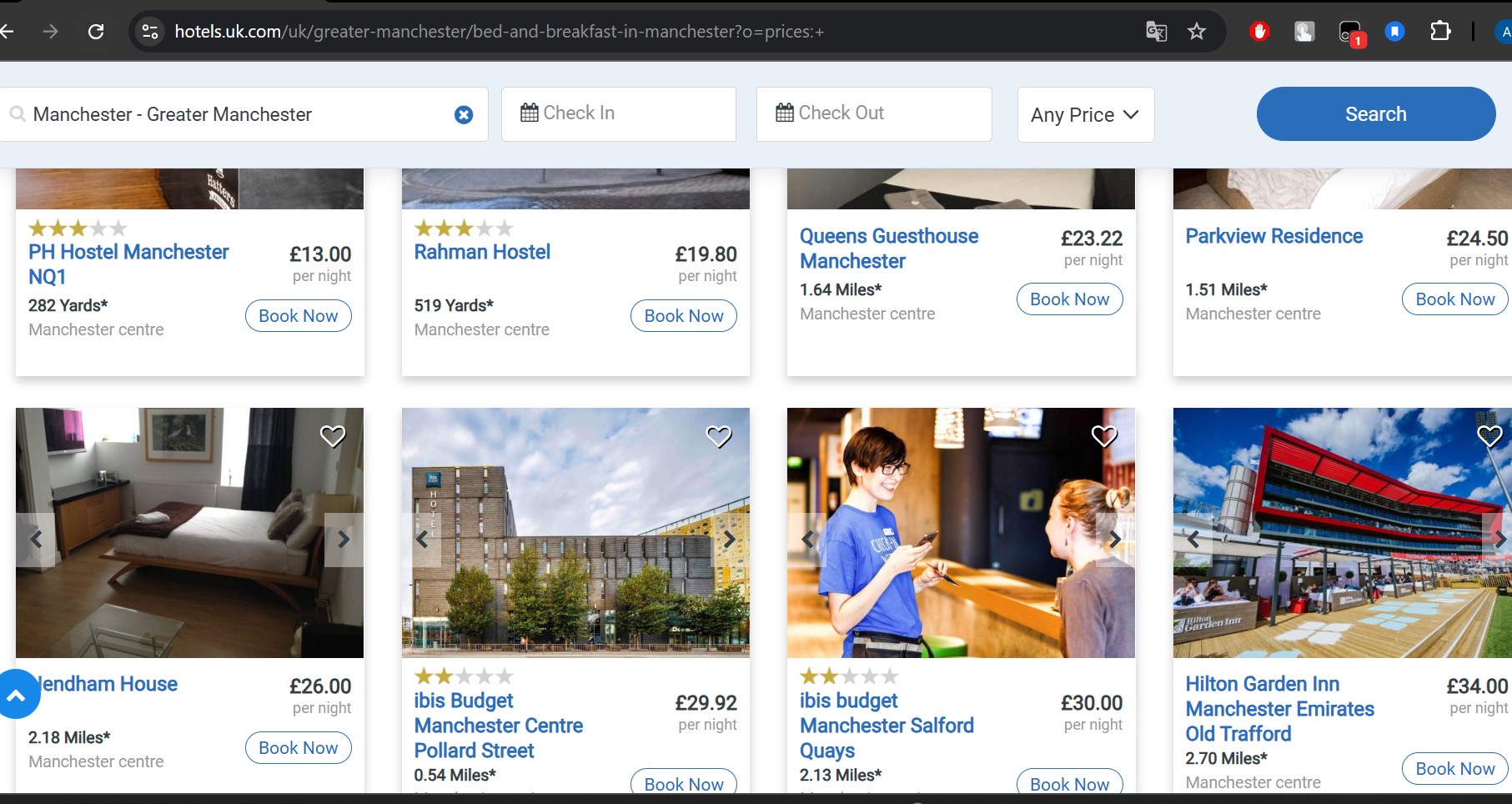Image resolution: width=1512 pixels, height=804 pixels.
Task: Favorite ibis Budget Pollard Street heart
Action: [x=719, y=436]
